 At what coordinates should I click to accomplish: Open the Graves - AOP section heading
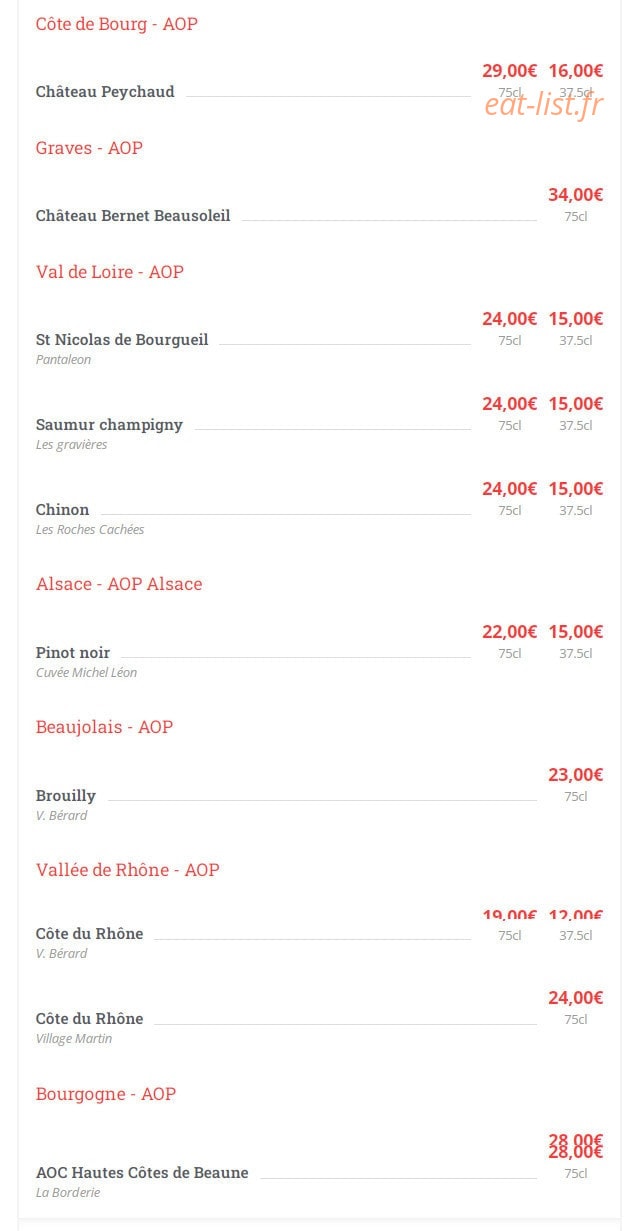(89, 148)
